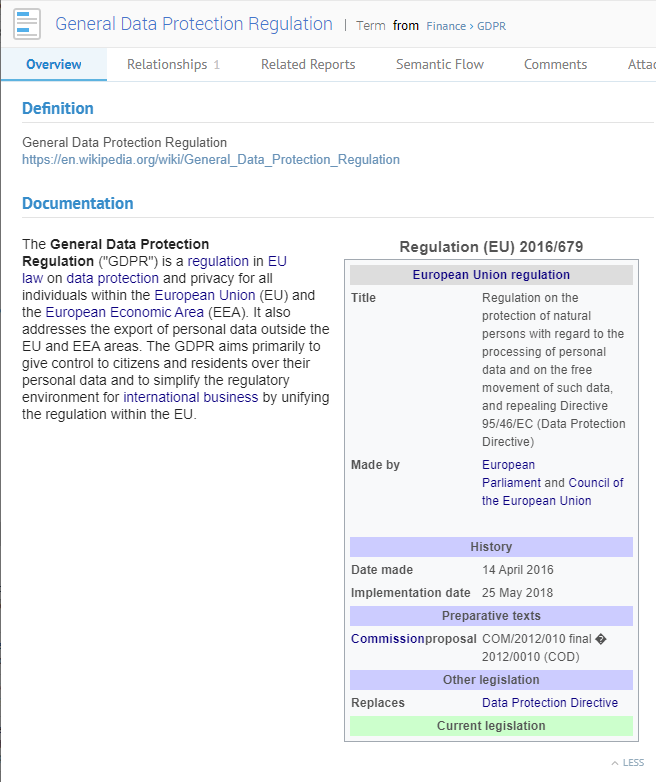Go to the Overview tab
Viewport: 656px width, 782px height.
[54, 65]
